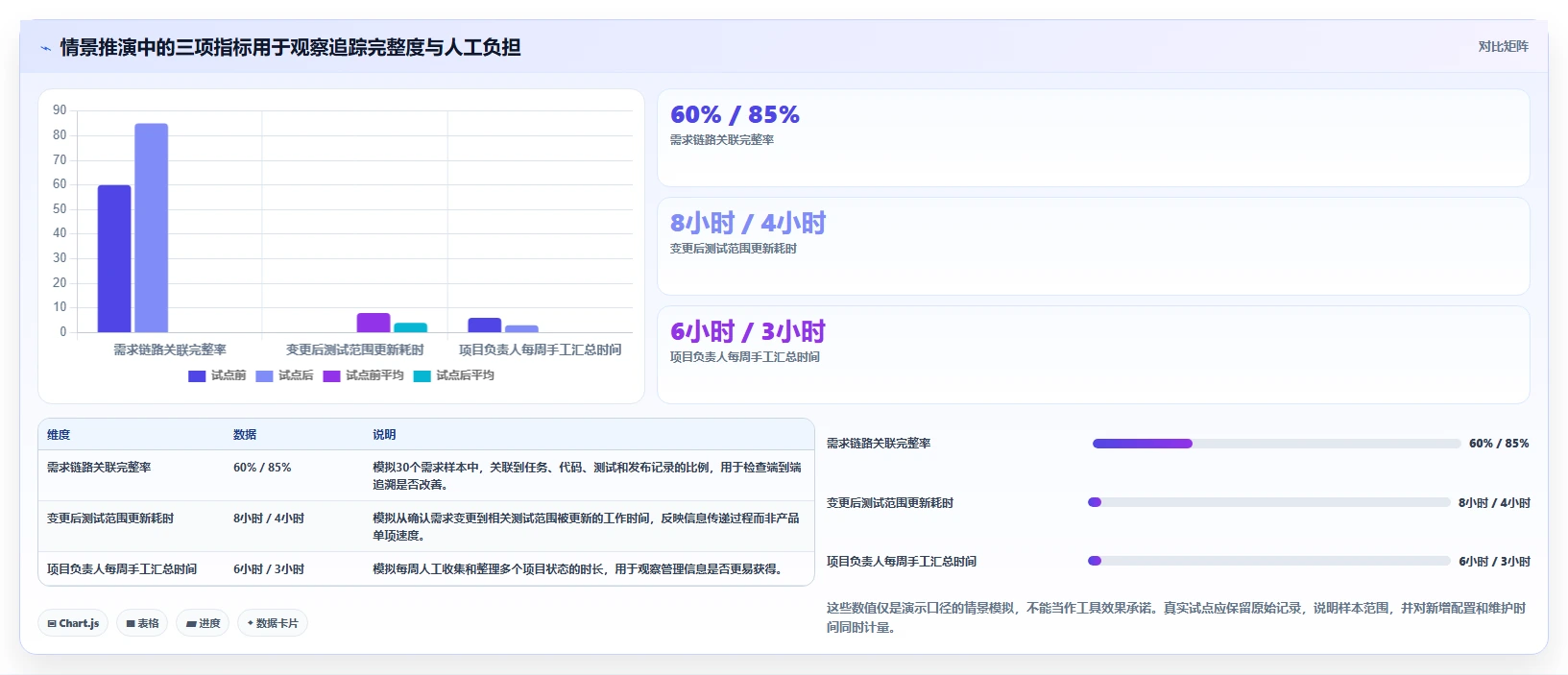Click the description starting 模拟30个需求样本中
Viewport: 1568px width, 675px height.
point(587,476)
